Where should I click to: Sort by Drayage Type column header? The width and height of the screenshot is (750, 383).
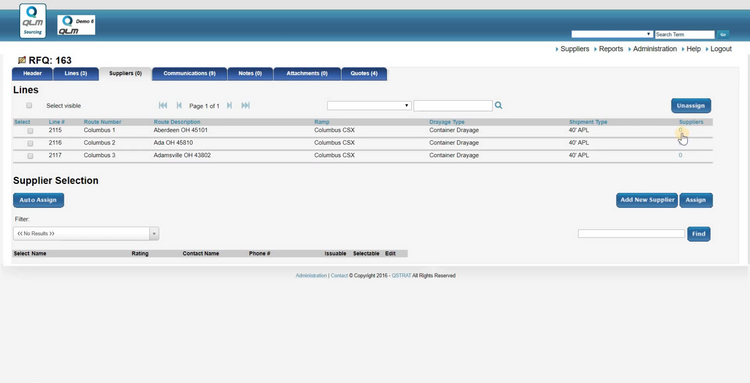pos(447,122)
